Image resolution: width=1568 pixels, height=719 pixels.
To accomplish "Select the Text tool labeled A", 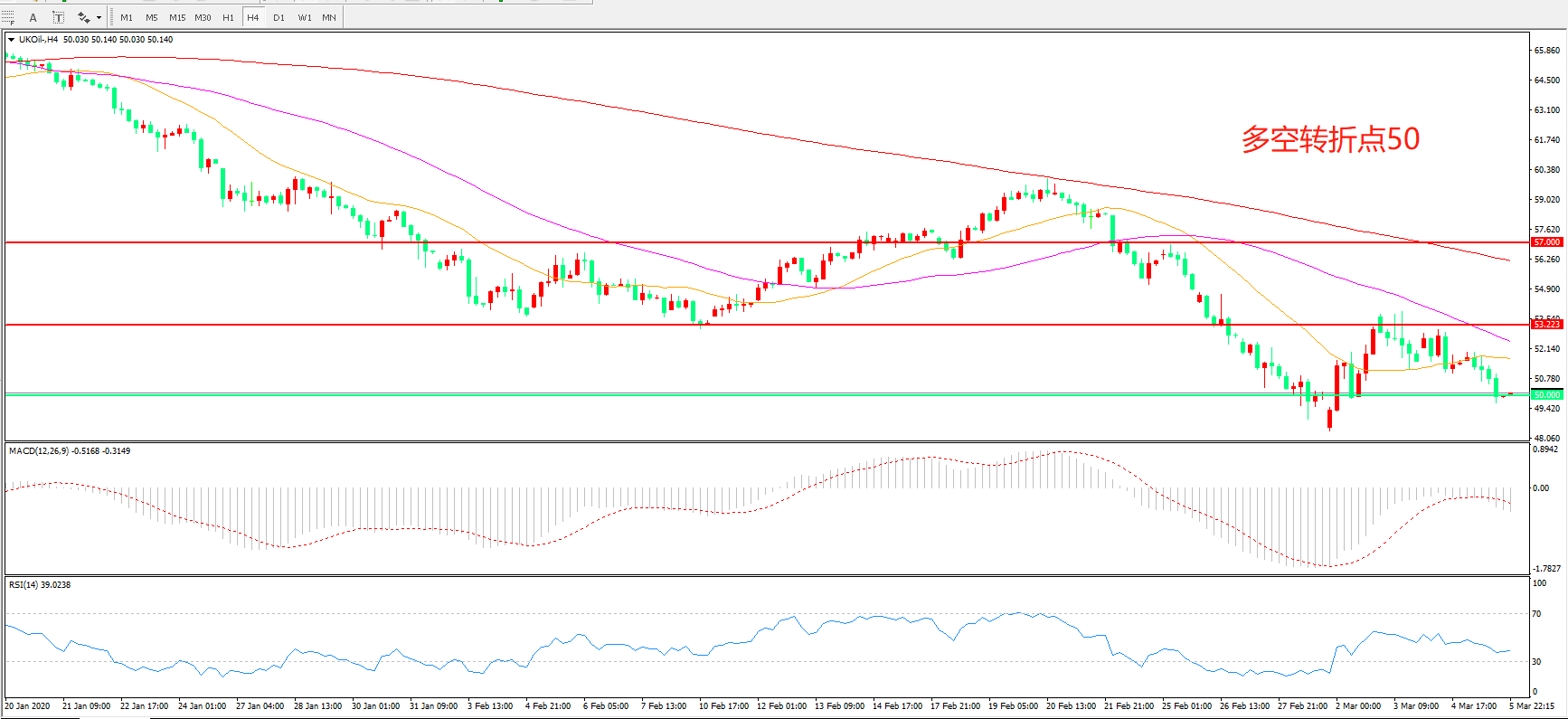I will coord(33,17).
